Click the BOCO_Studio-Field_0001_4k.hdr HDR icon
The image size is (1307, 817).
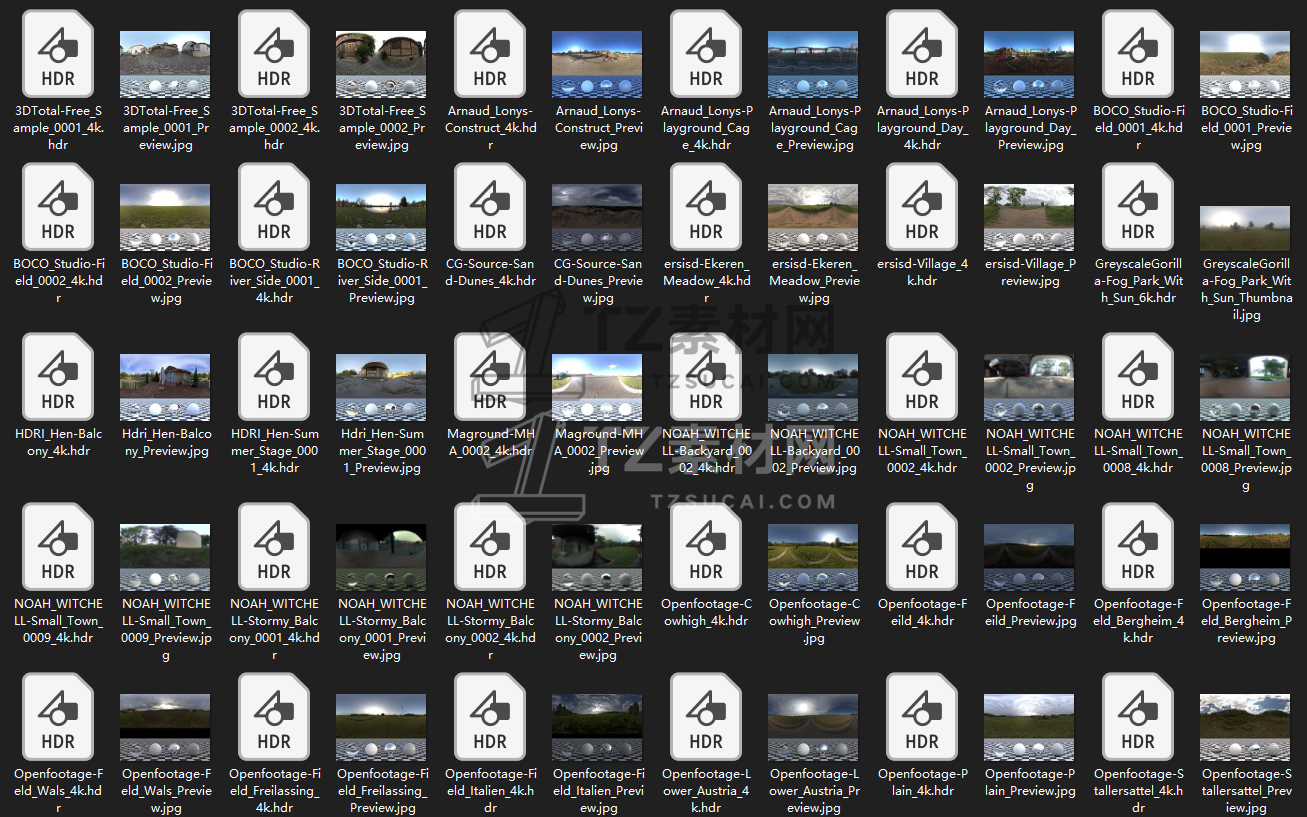(x=1138, y=55)
